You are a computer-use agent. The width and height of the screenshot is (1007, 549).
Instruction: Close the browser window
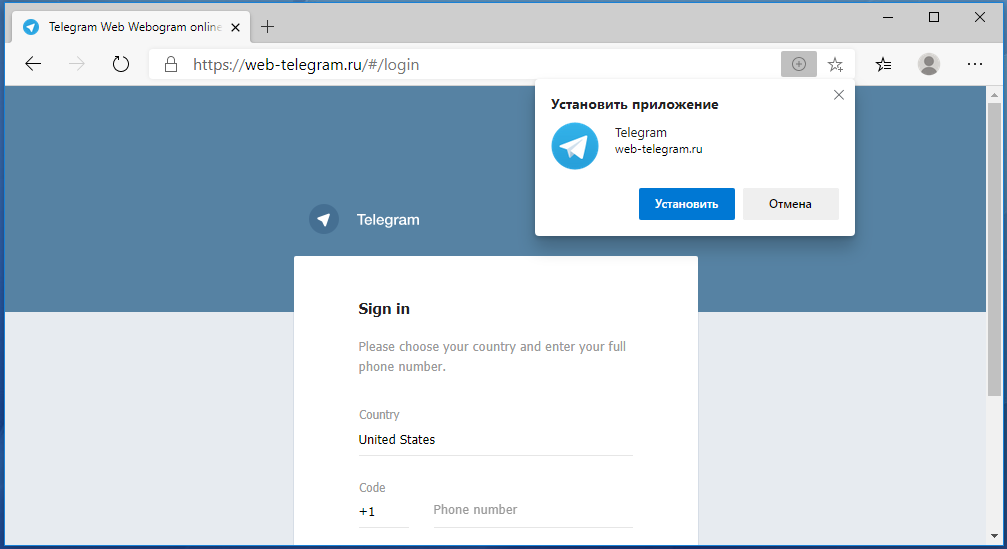[979, 17]
